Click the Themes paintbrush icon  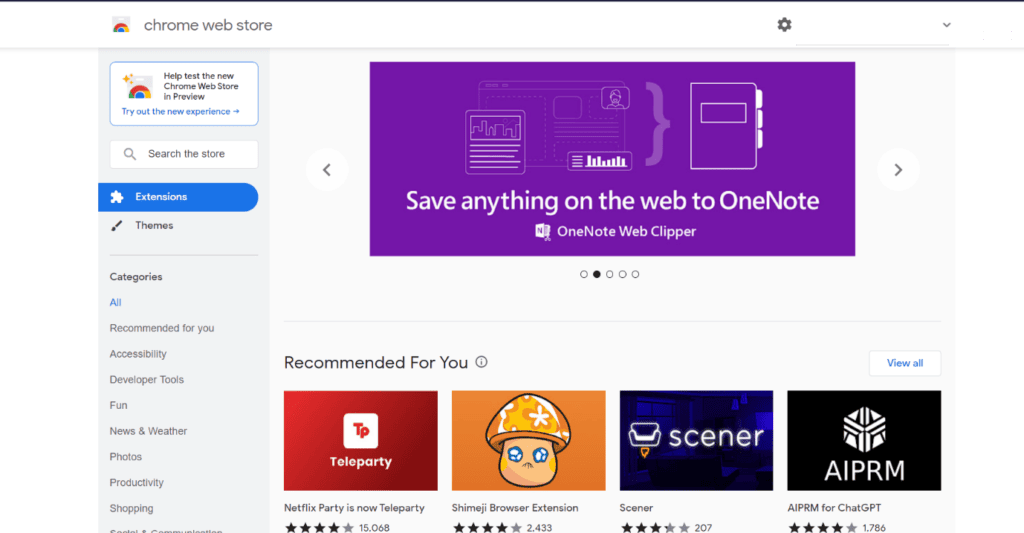point(117,226)
